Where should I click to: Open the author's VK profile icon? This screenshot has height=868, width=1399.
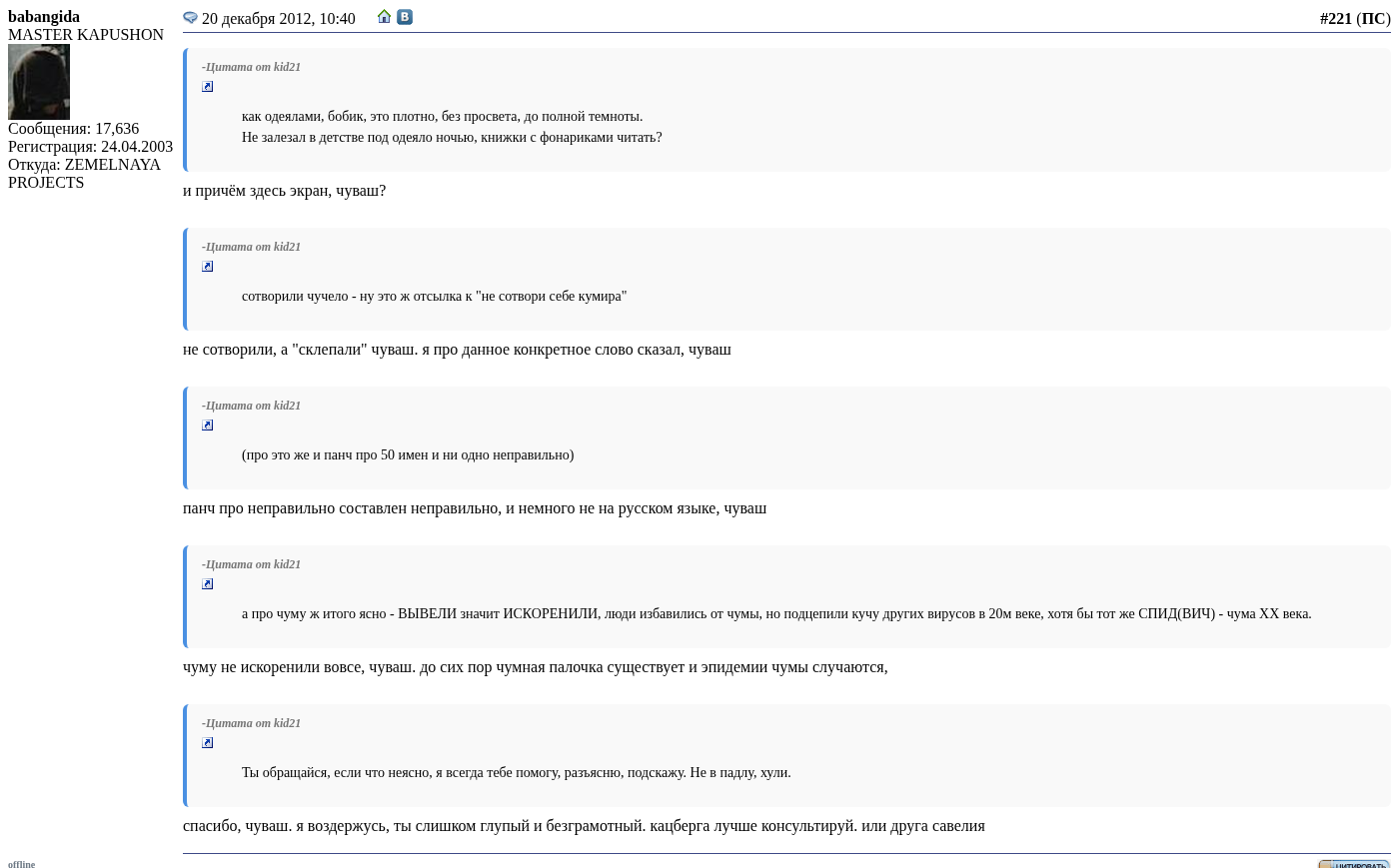(x=405, y=17)
